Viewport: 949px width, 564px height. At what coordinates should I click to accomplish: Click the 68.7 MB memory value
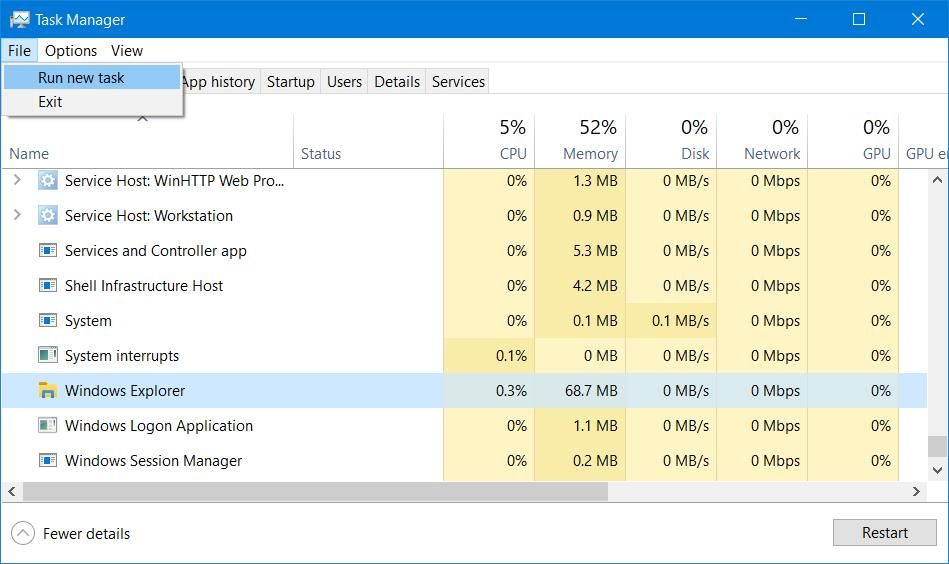[x=591, y=391]
